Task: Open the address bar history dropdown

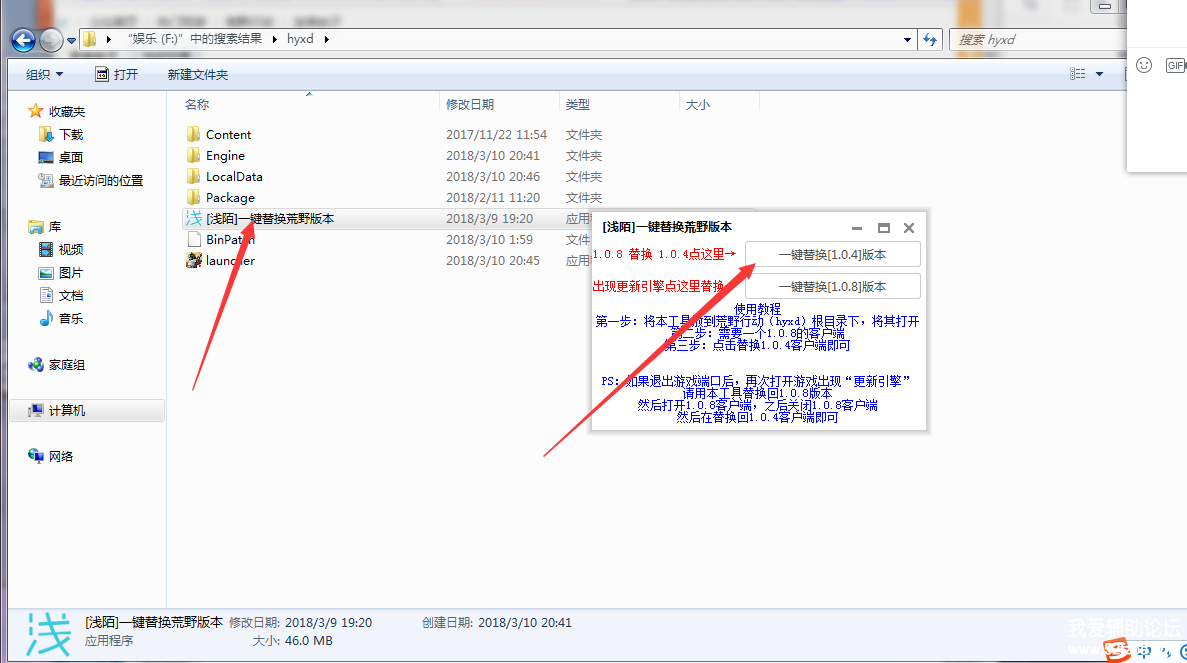Action: pos(907,39)
